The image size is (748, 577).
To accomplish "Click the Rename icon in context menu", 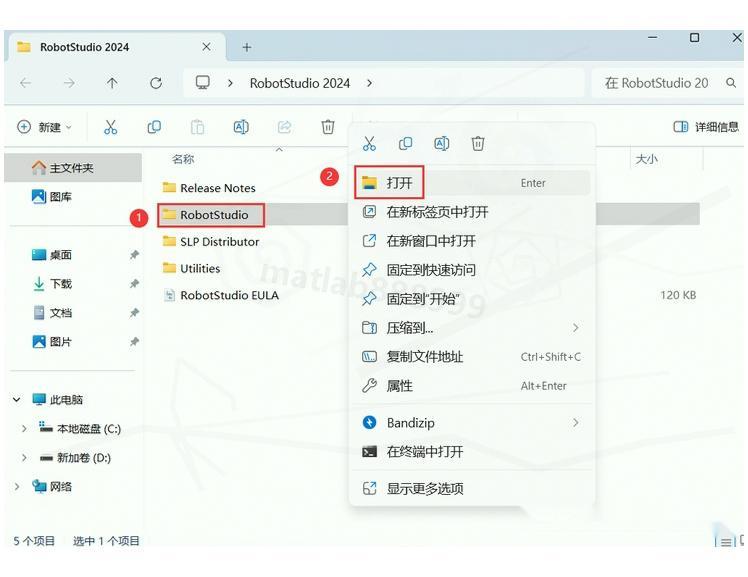I will [x=442, y=144].
